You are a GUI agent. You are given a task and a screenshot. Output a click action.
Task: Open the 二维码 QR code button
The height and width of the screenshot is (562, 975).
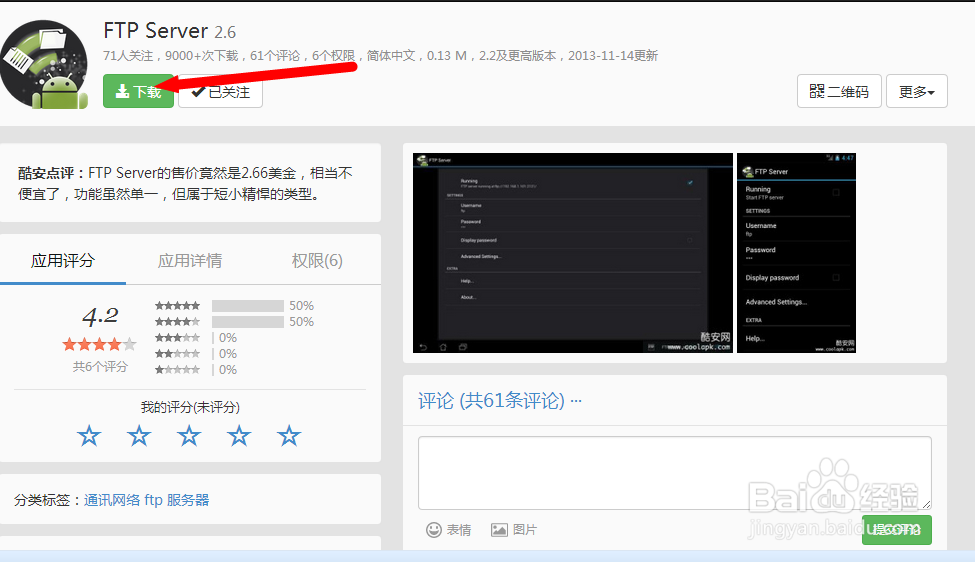point(839,91)
